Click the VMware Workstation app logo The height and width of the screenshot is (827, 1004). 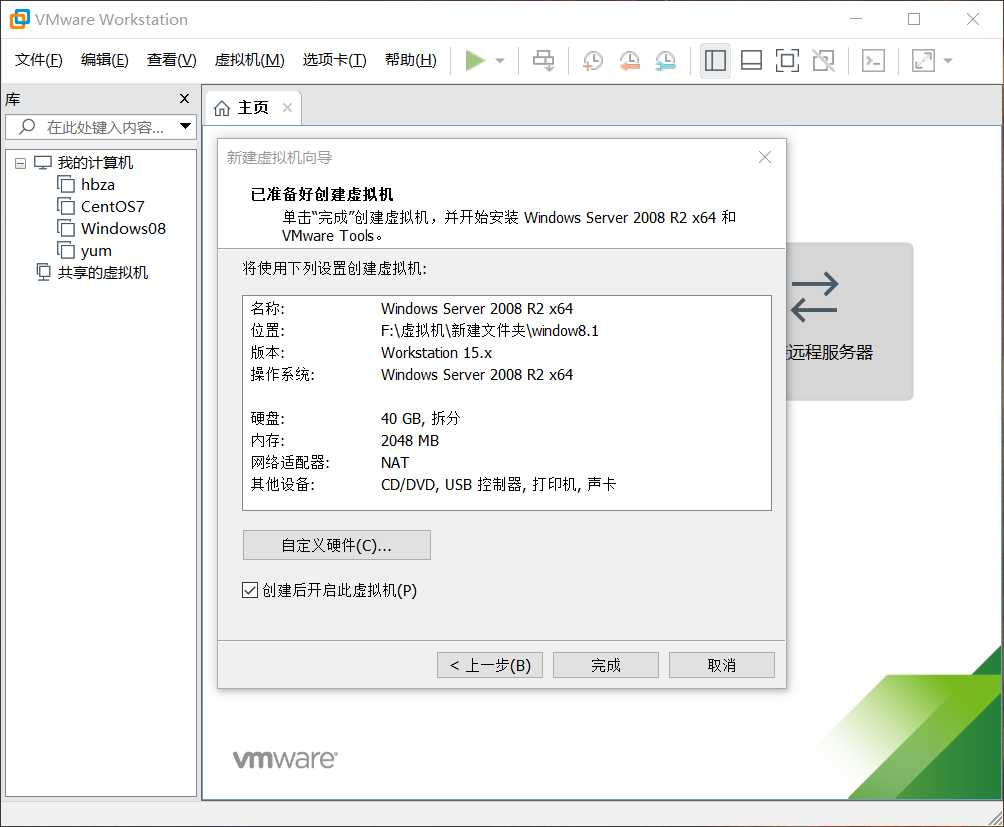(x=19, y=19)
